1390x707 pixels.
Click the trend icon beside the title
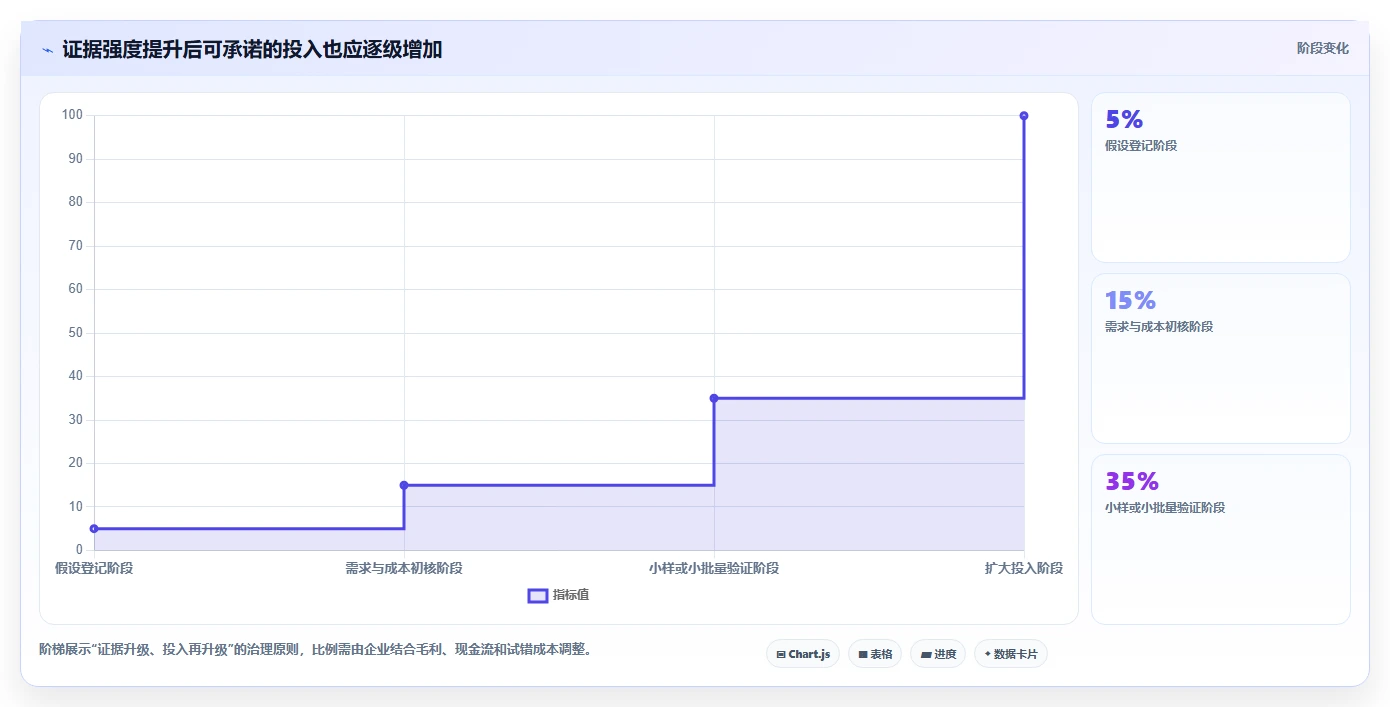tap(48, 50)
